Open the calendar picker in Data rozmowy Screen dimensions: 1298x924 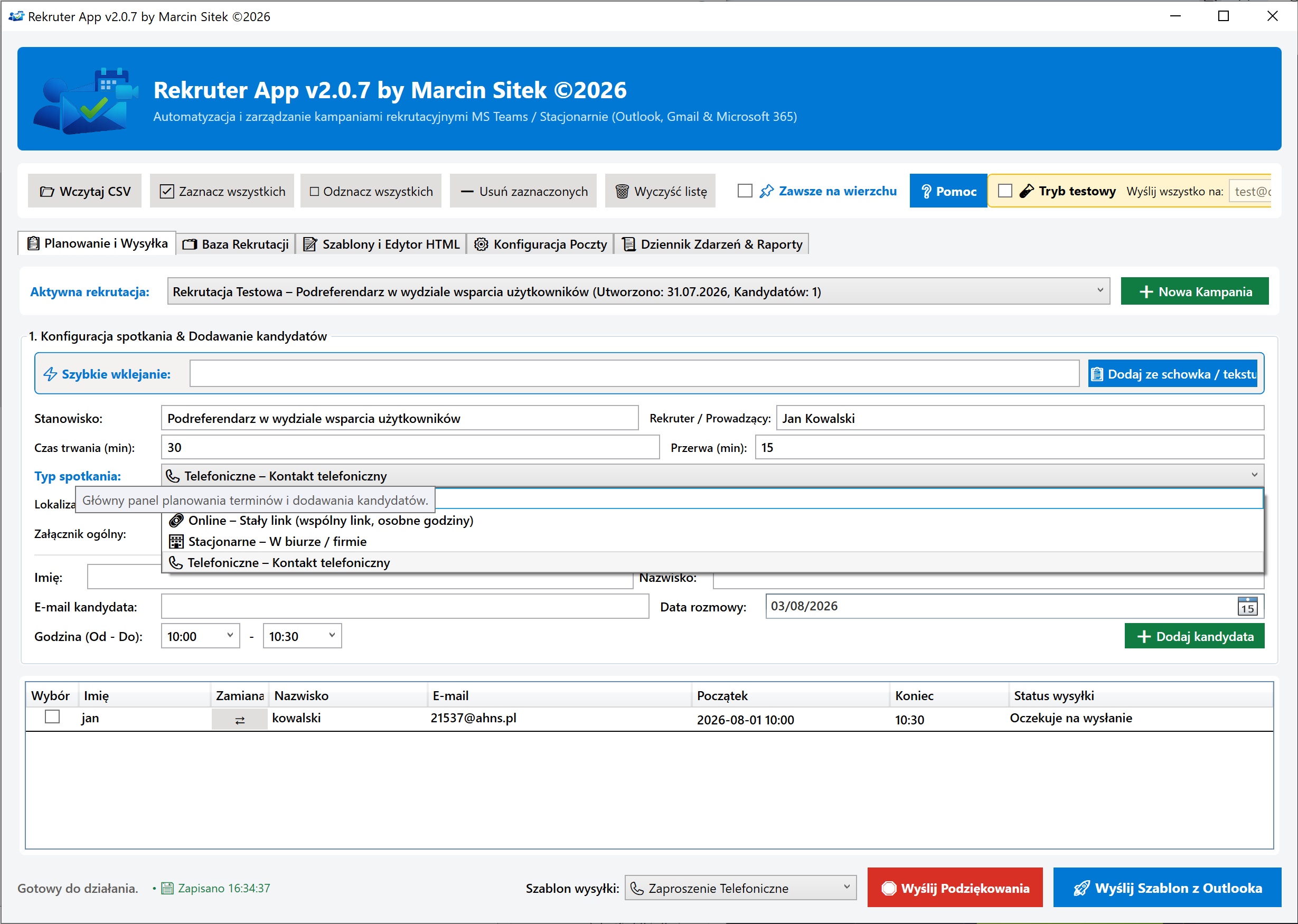[x=1247, y=607]
